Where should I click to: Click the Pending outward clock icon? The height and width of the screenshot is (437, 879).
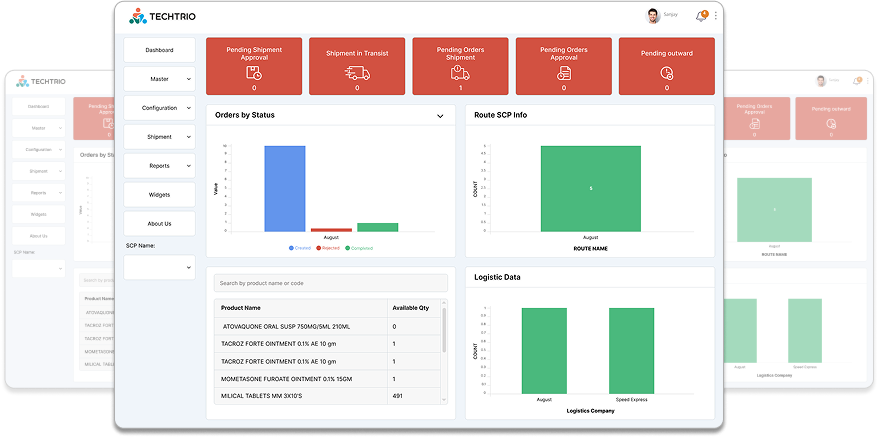tap(667, 73)
